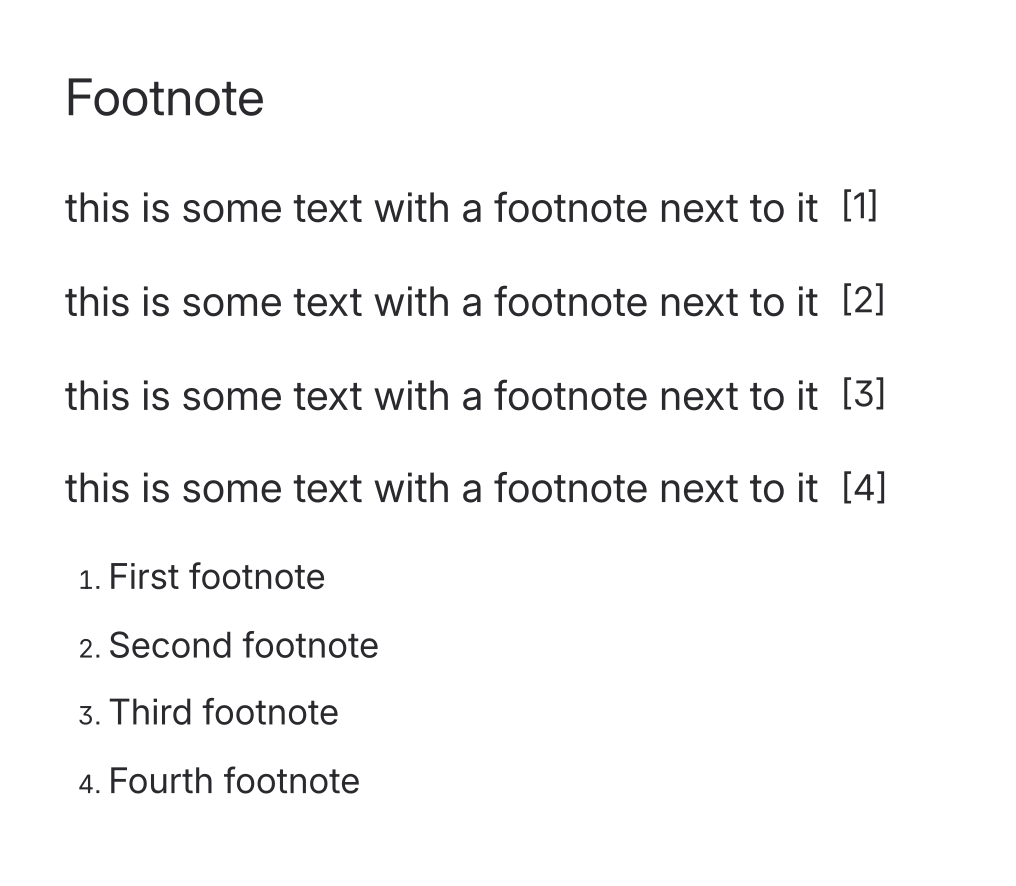Click the "Footnote" page heading
Screen dimensions: 1016x886
click(165, 99)
